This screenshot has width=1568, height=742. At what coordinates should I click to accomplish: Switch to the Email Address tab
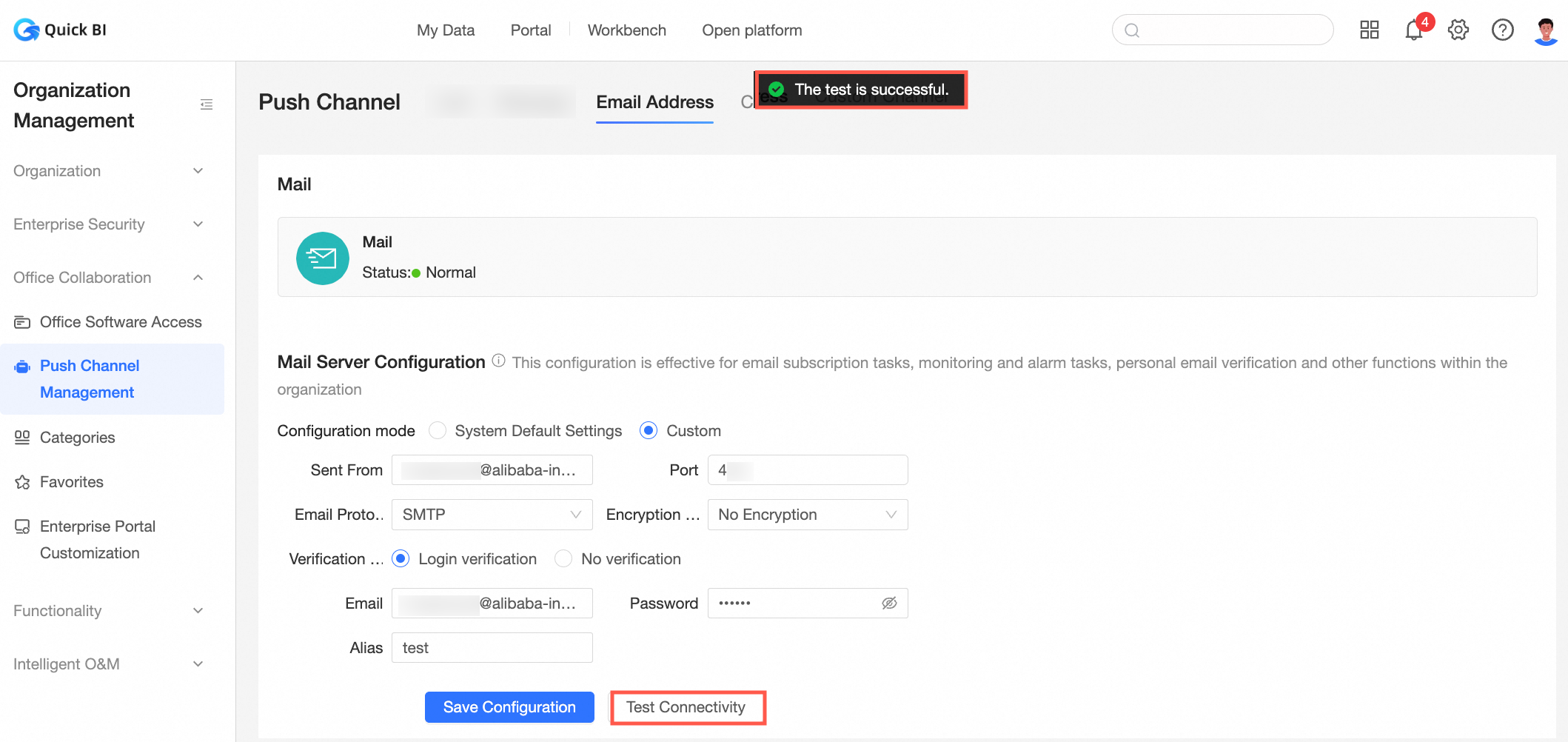pos(654,102)
